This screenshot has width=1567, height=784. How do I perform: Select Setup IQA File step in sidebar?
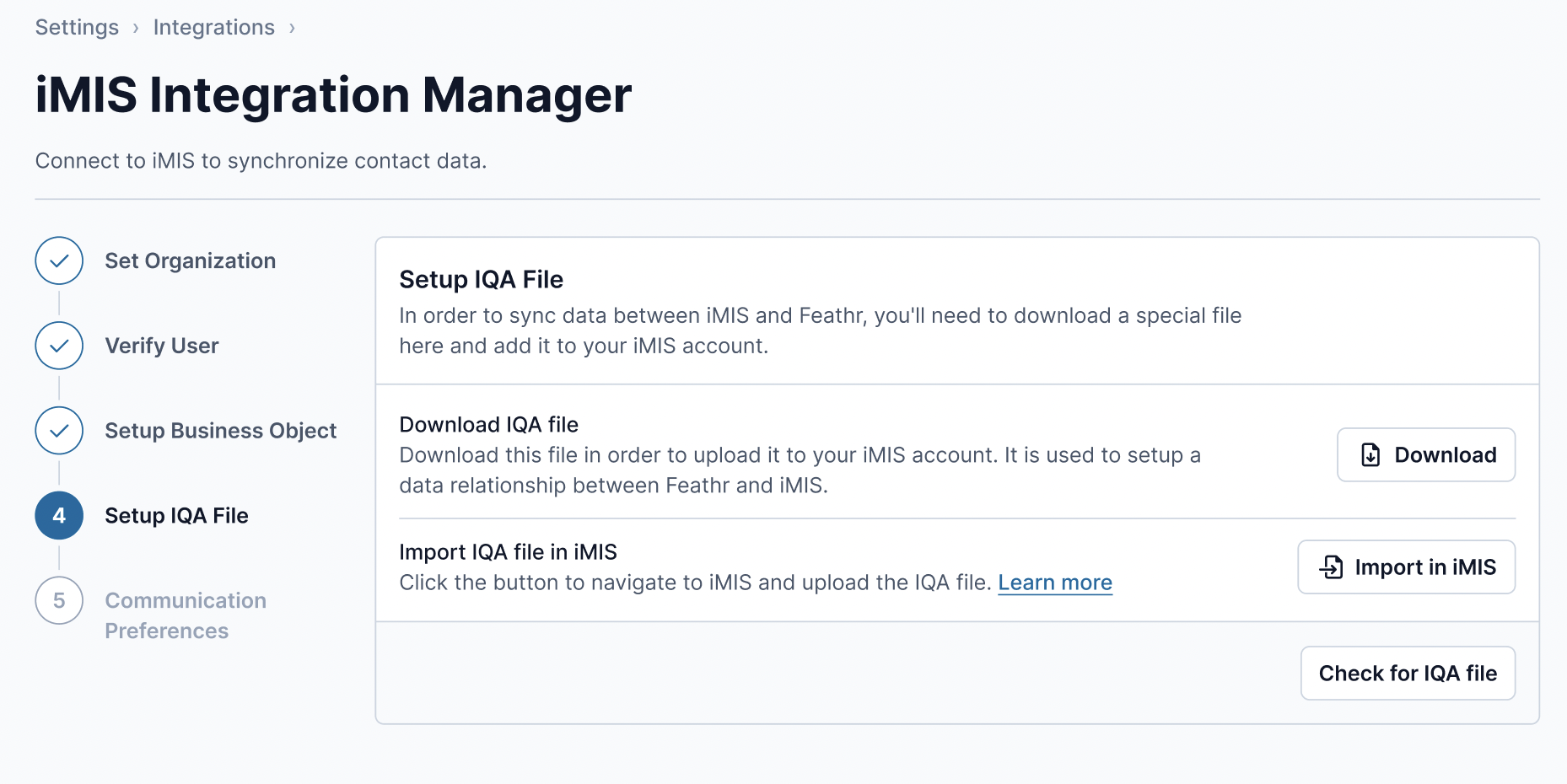176,516
